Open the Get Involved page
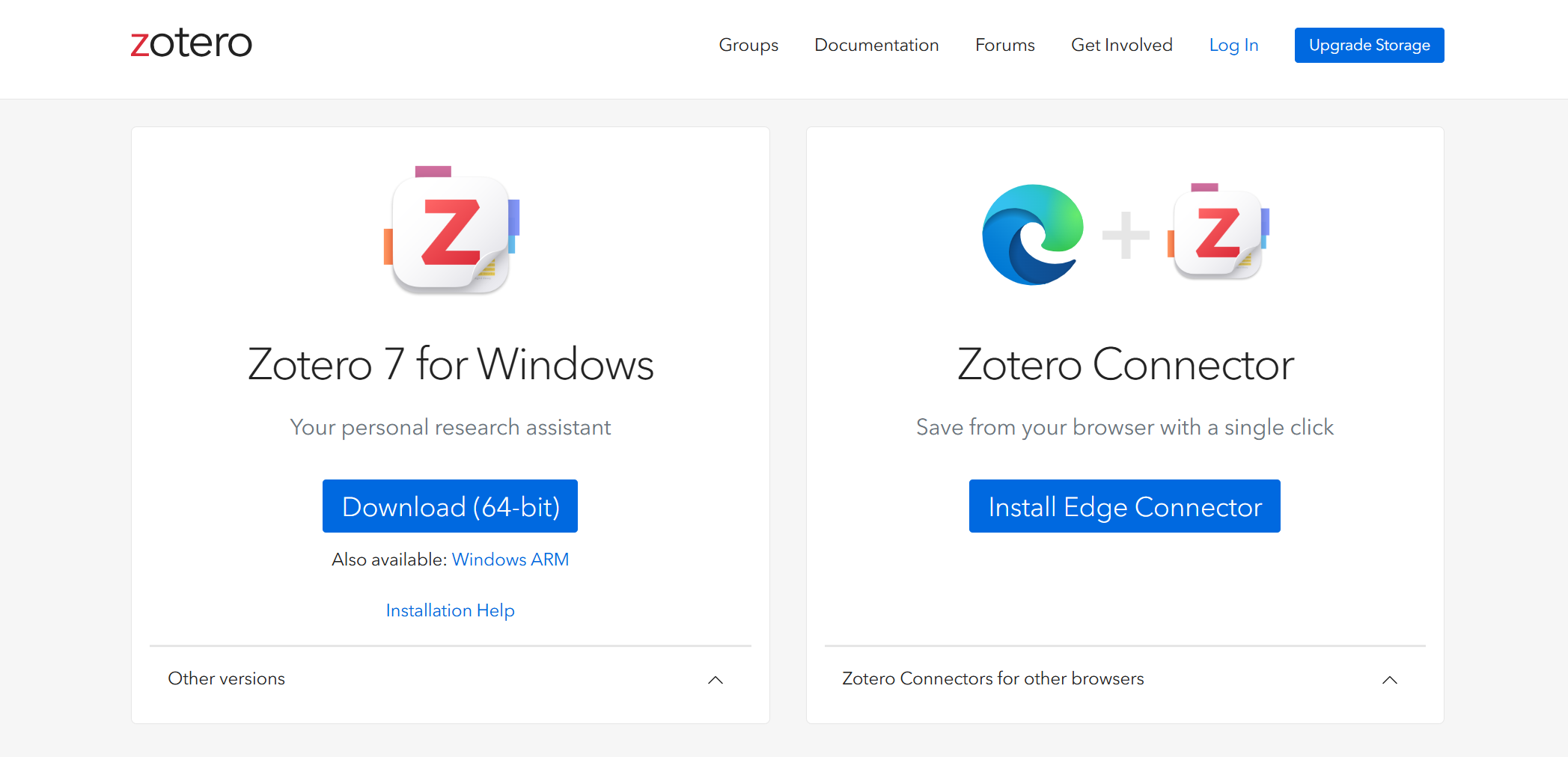Screen dimensions: 1568x757 (x=1121, y=45)
